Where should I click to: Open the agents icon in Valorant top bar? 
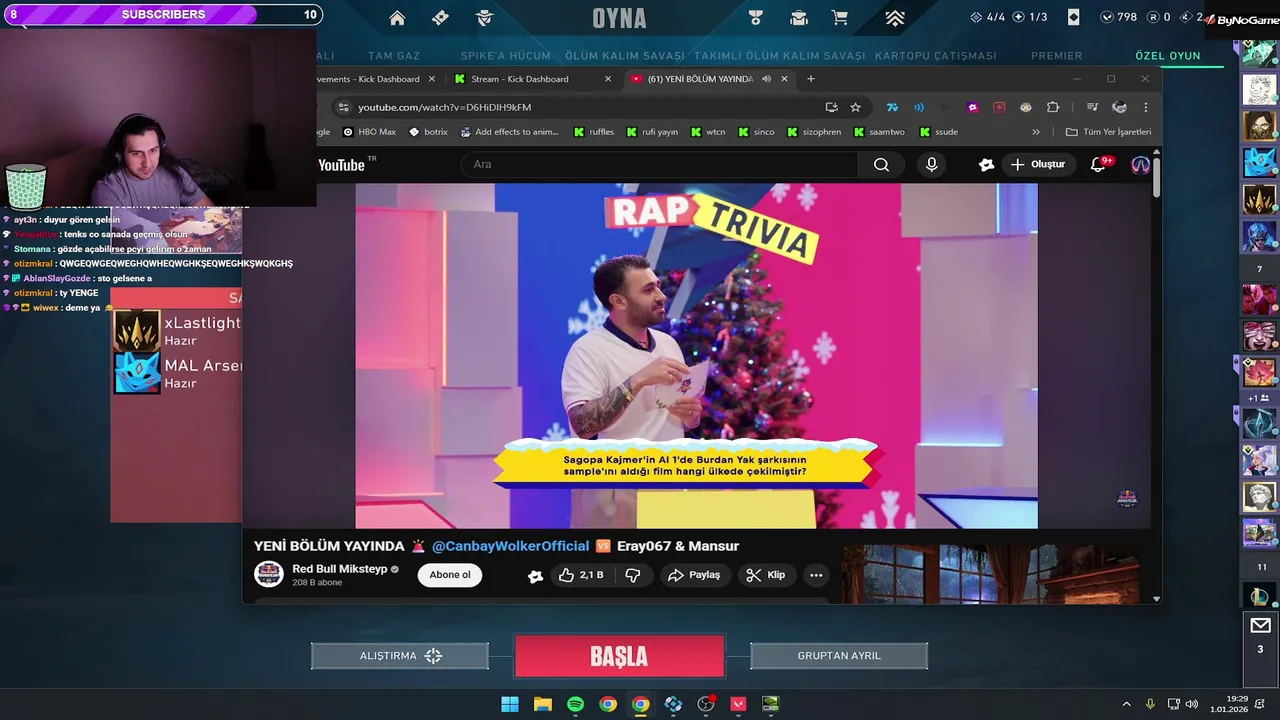click(x=485, y=18)
